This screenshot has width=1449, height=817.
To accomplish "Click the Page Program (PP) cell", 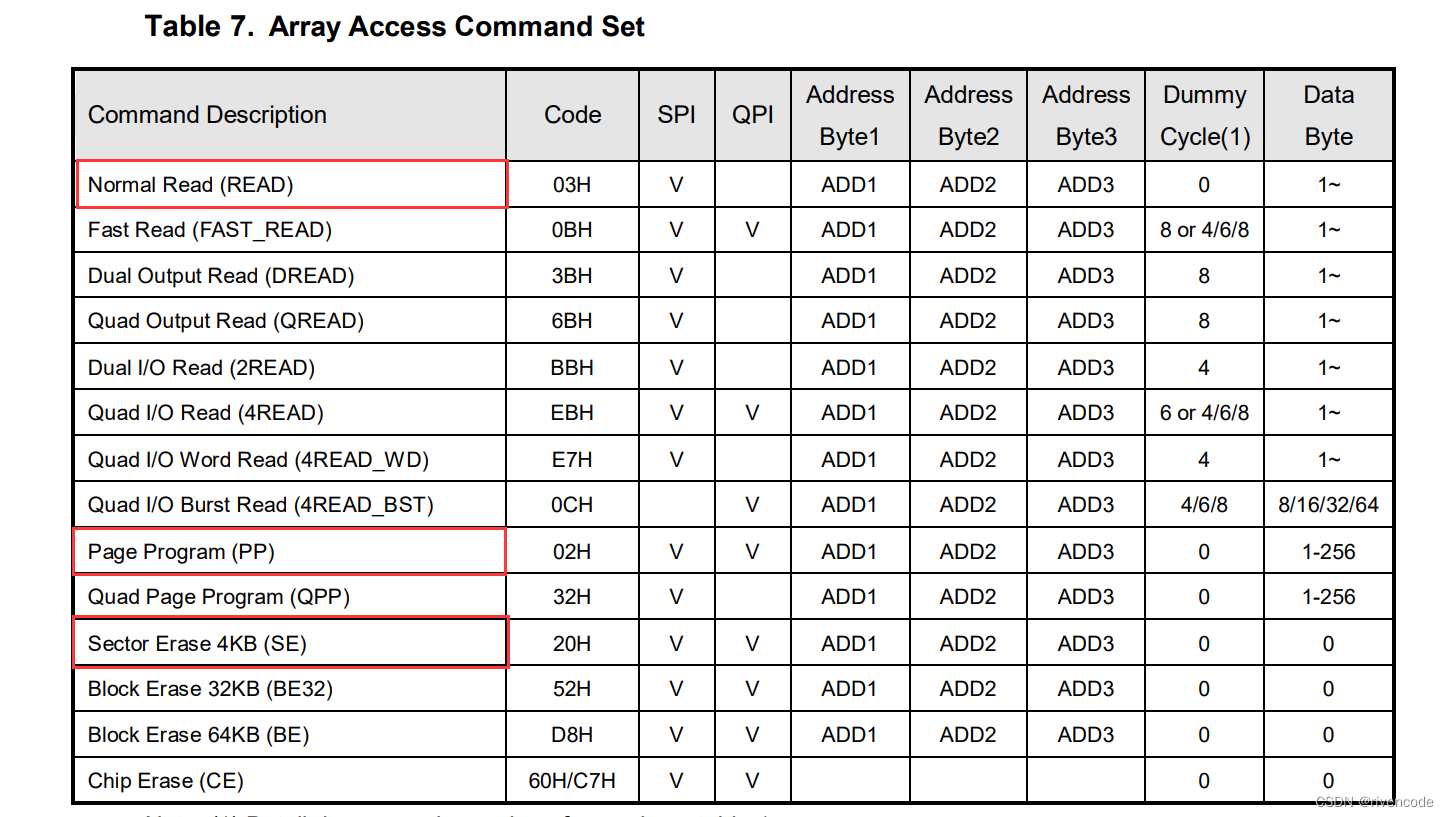I will pyautogui.click(x=181, y=552).
